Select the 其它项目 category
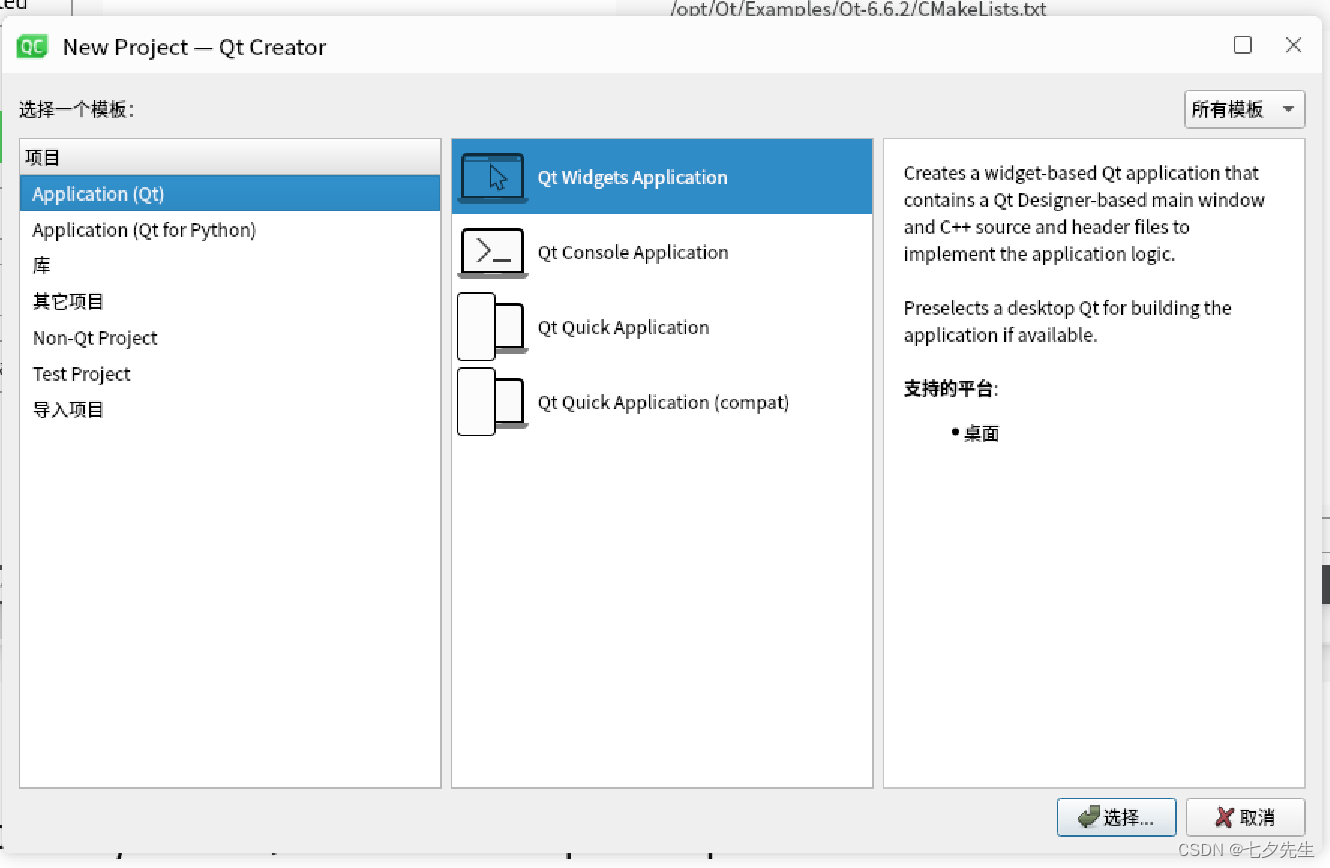 pos(230,302)
